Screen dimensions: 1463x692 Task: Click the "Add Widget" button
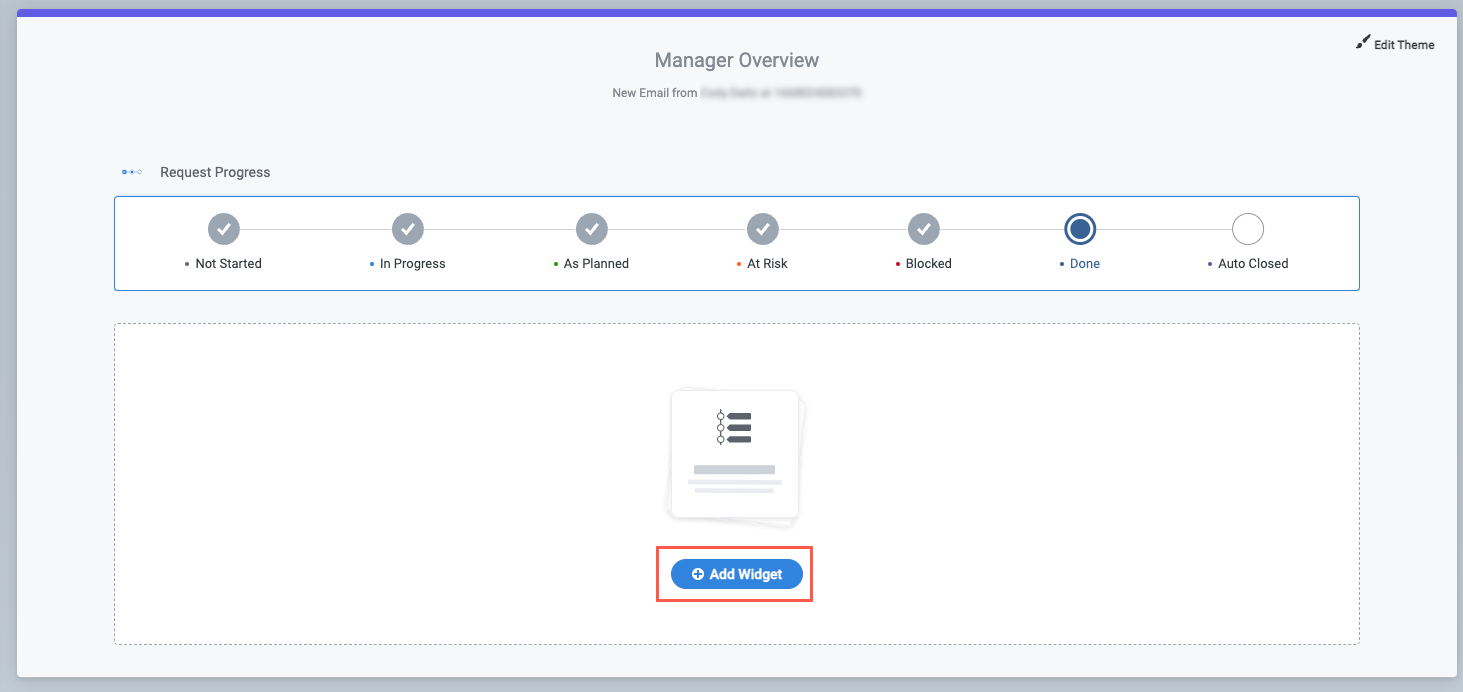[736, 573]
